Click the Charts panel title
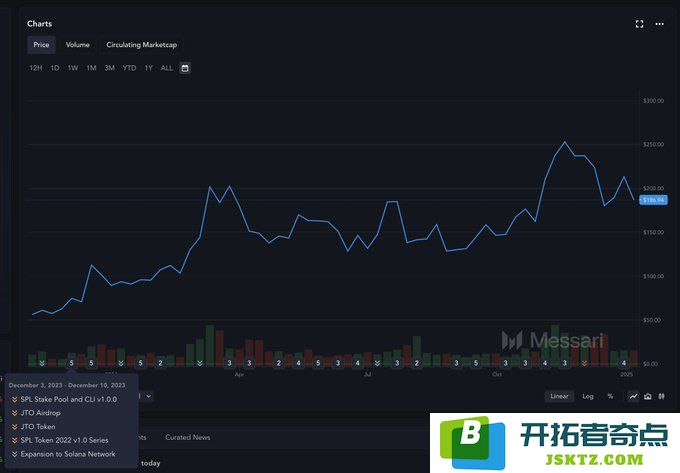The height and width of the screenshot is (473, 680). (39, 24)
